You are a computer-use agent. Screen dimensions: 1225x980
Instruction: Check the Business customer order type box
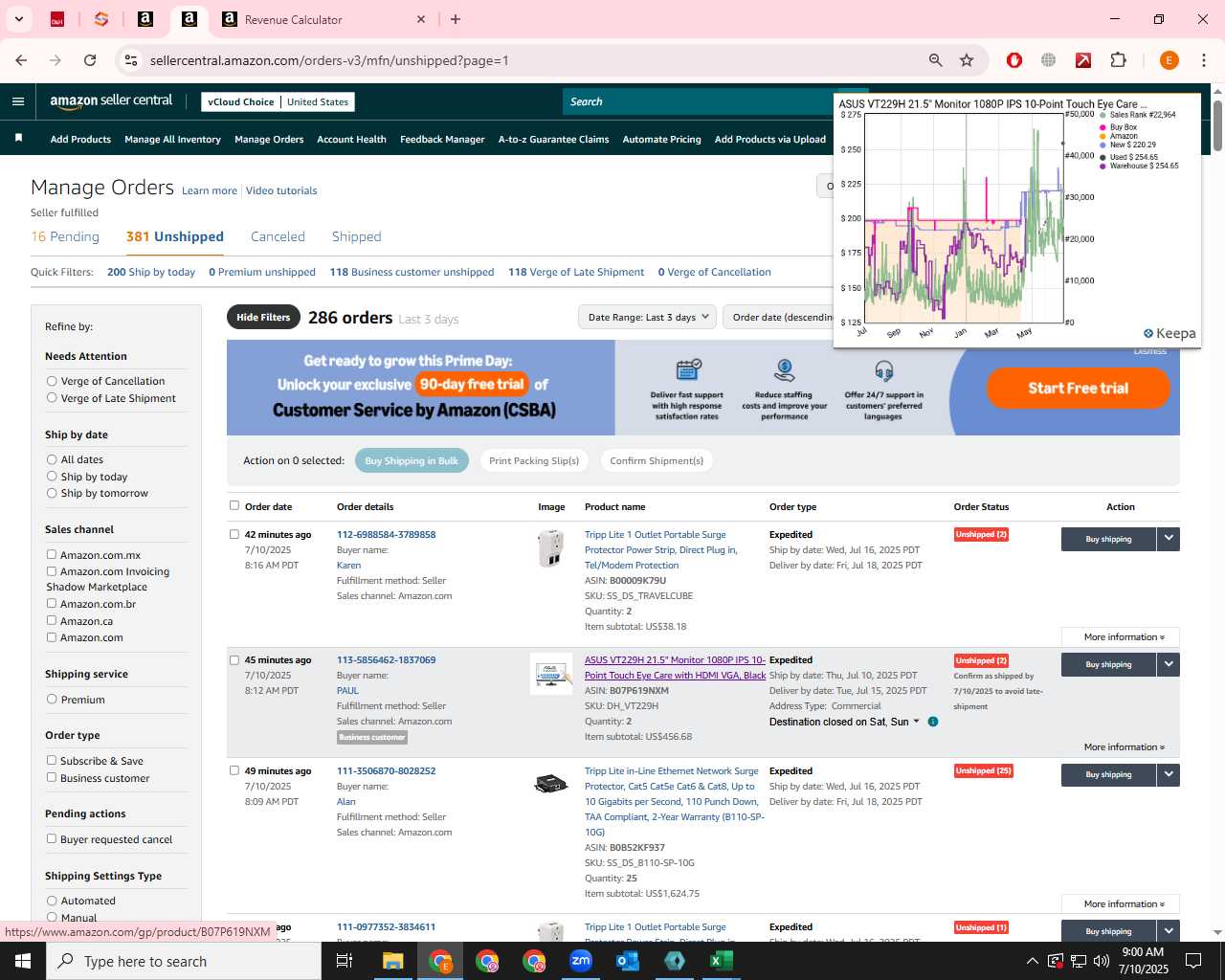click(x=52, y=777)
